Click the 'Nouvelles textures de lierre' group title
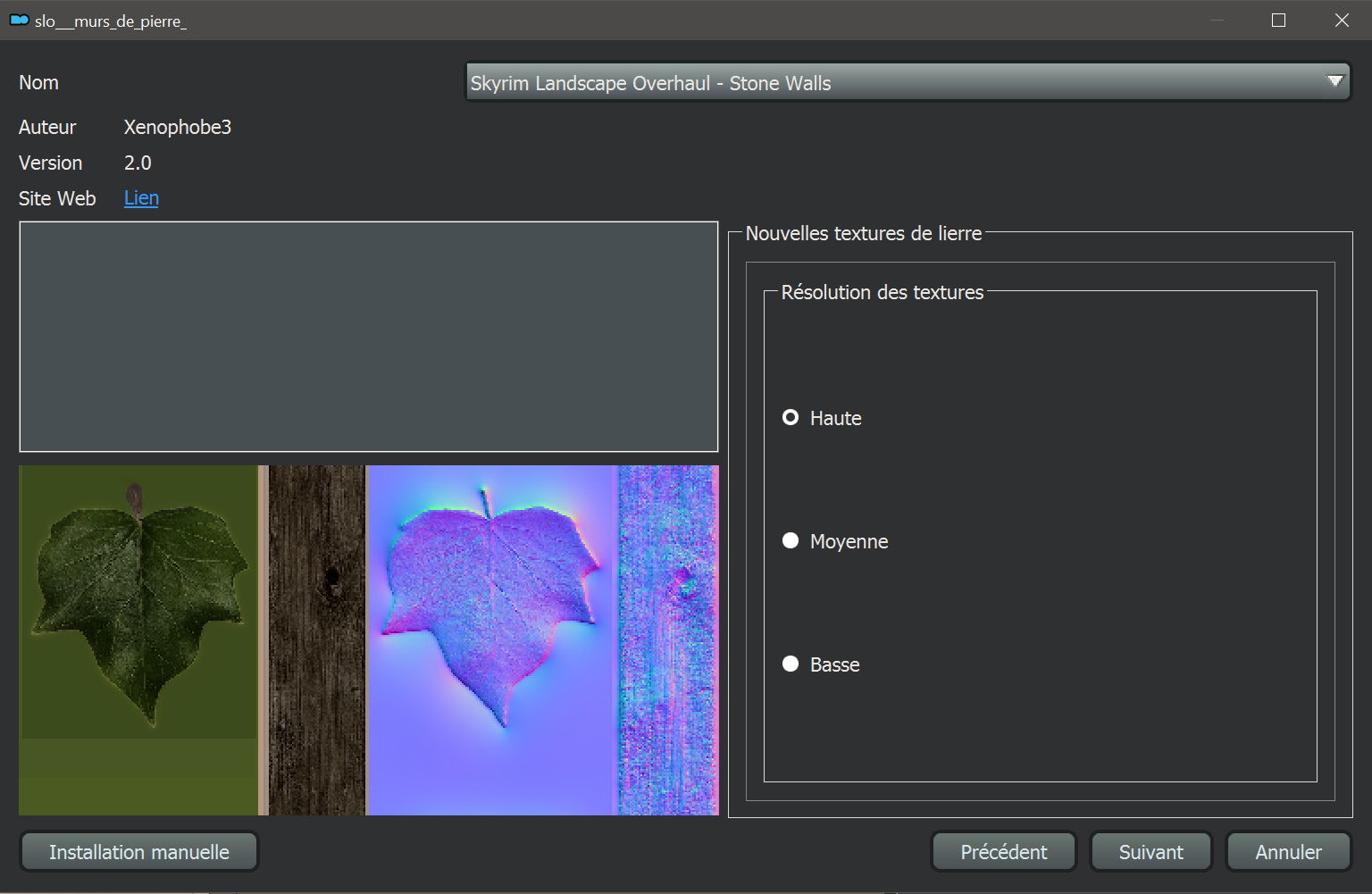 click(864, 233)
